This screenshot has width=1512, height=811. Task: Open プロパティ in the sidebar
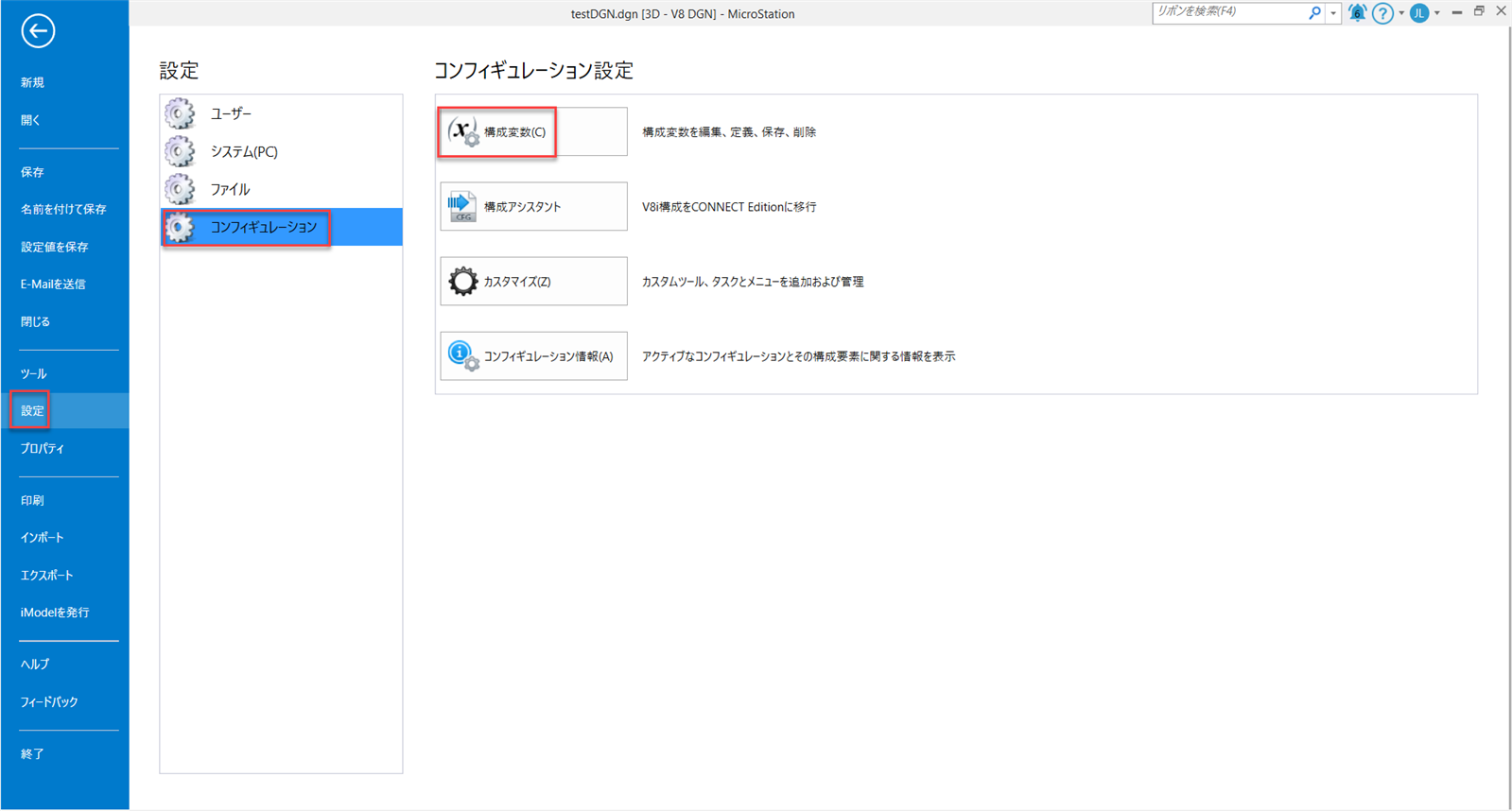(x=65, y=448)
